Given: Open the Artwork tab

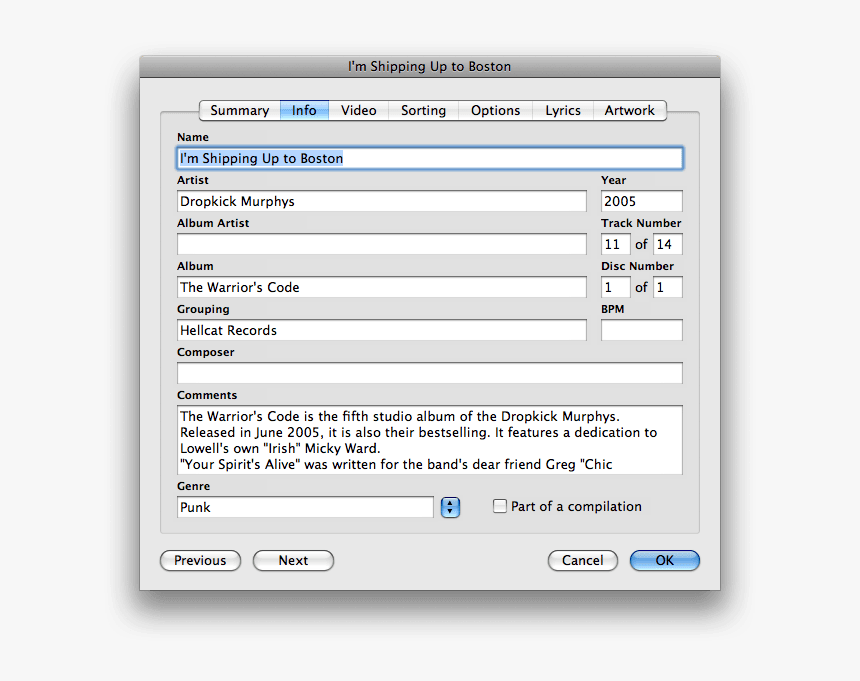Looking at the screenshot, I should point(630,110).
